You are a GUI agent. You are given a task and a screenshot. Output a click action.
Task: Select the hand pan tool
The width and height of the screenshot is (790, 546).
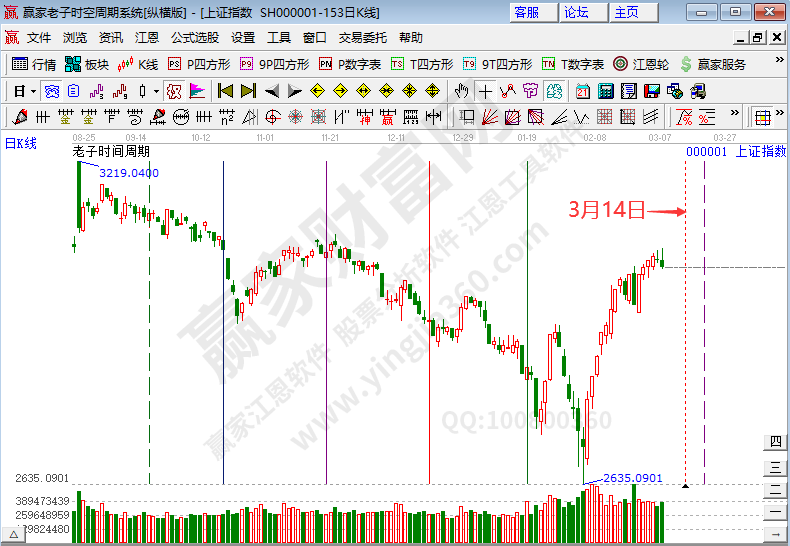[461, 91]
